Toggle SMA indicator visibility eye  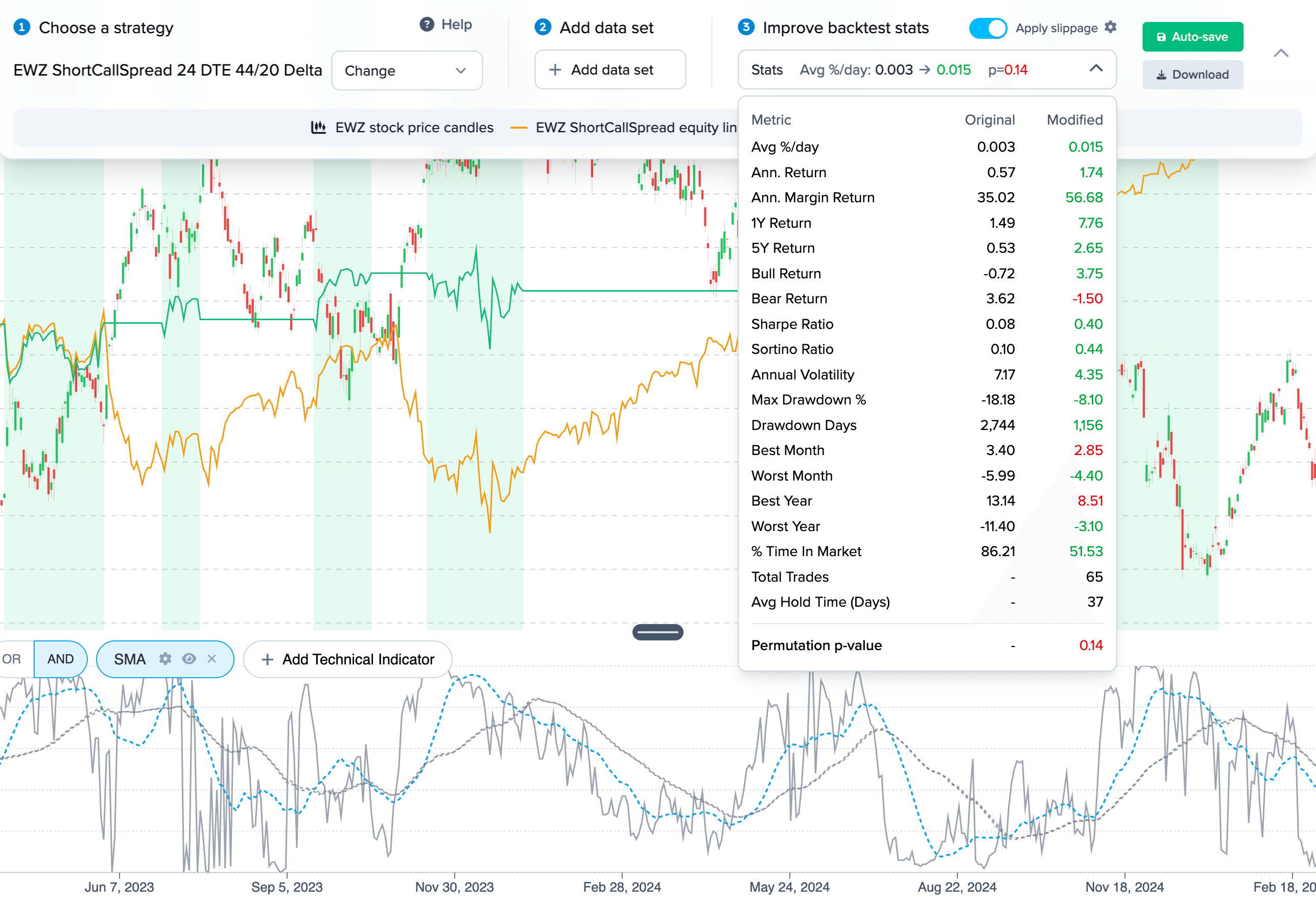coord(190,659)
